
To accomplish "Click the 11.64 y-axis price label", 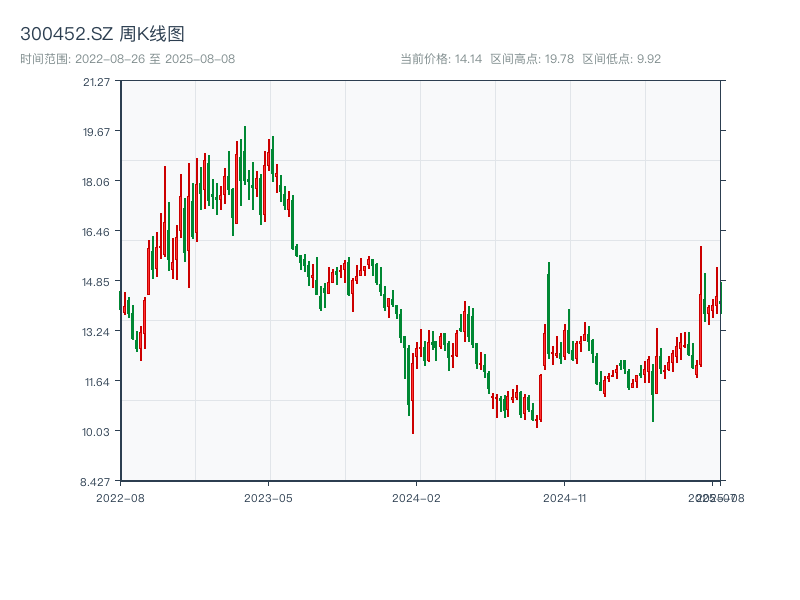I will [x=97, y=381].
